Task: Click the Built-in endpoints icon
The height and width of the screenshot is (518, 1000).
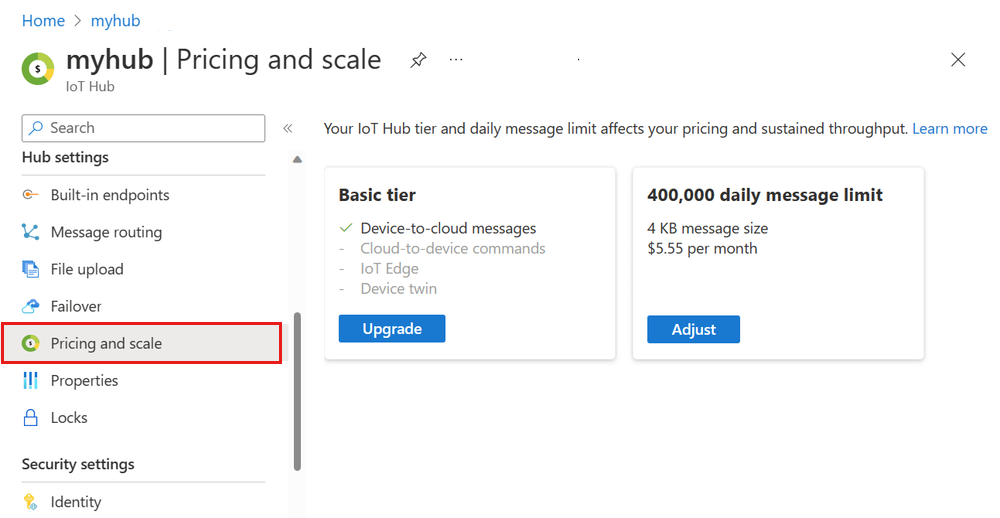Action: click(x=30, y=195)
